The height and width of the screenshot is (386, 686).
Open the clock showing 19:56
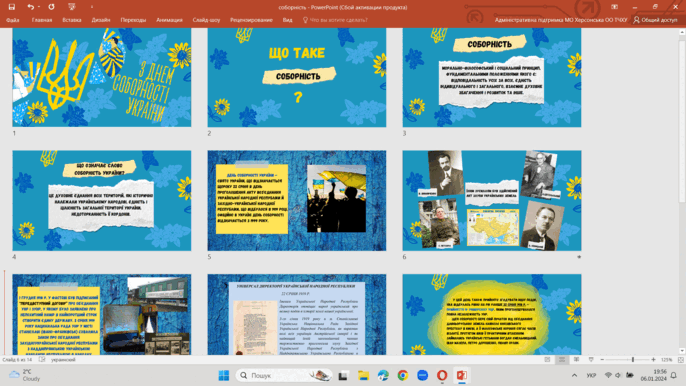pyautogui.click(x=653, y=375)
